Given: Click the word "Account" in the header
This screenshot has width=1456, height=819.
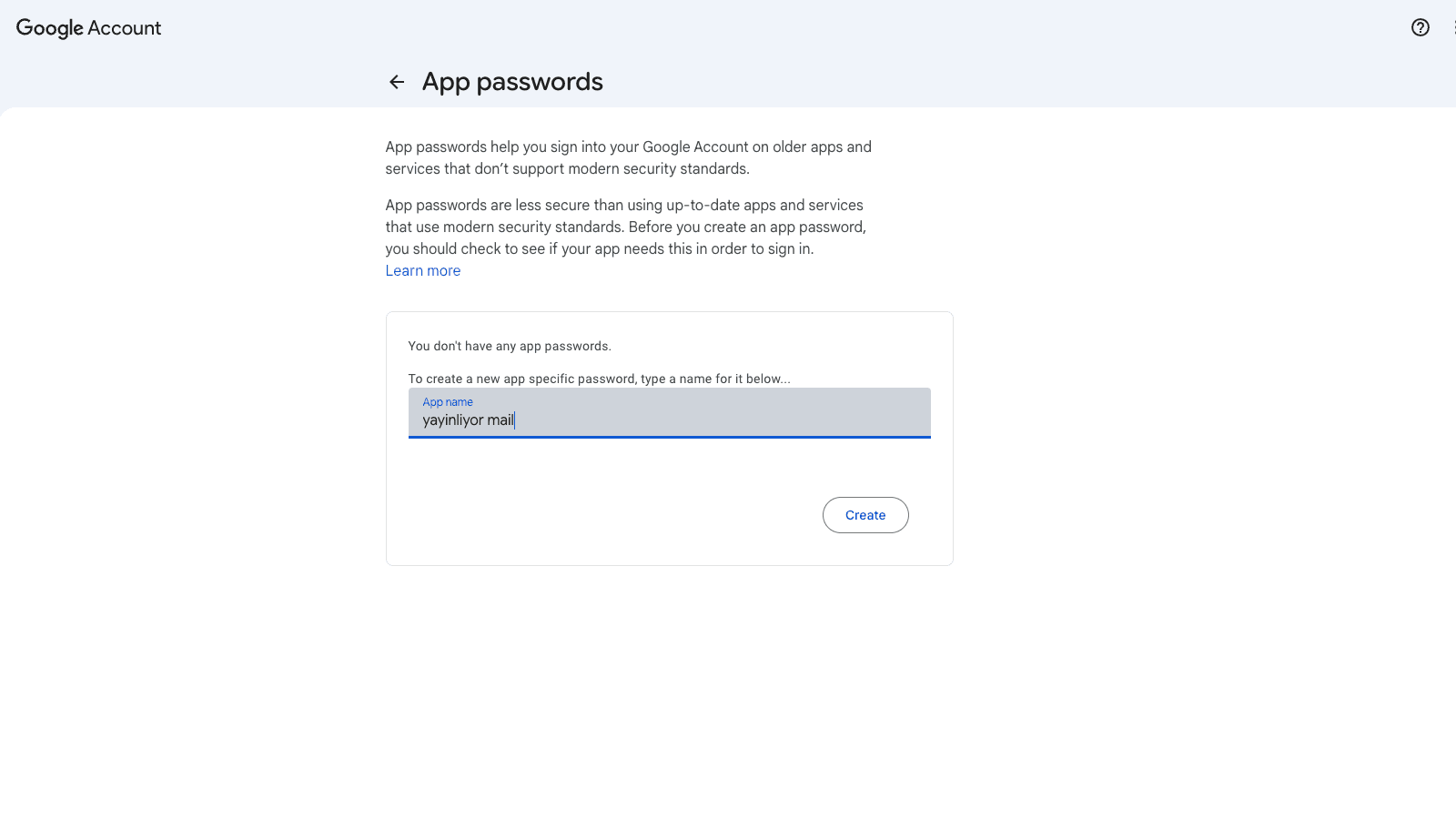Looking at the screenshot, I should tap(125, 28).
